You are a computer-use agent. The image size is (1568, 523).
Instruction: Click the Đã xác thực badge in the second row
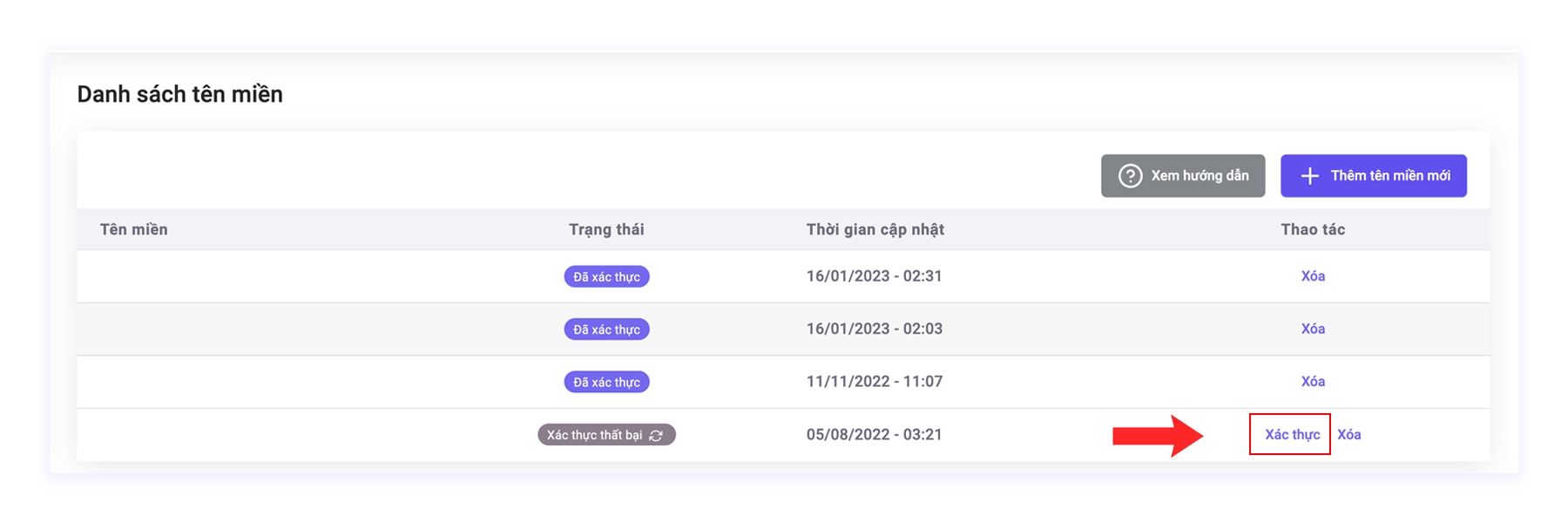[x=606, y=329]
